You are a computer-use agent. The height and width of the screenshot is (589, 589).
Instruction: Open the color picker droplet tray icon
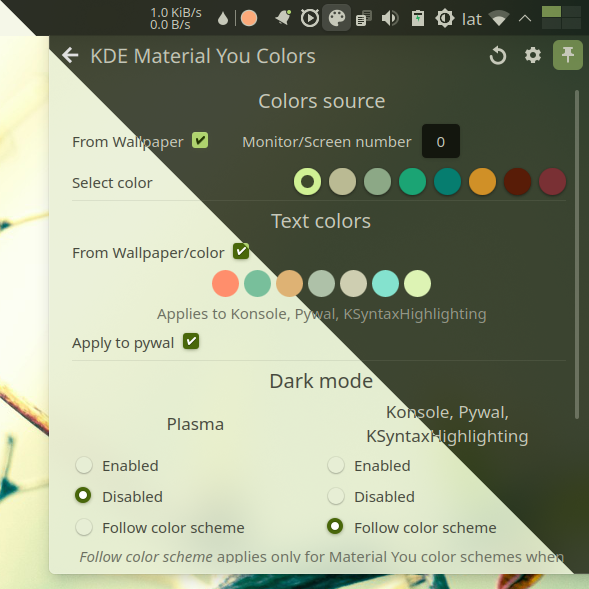click(223, 18)
